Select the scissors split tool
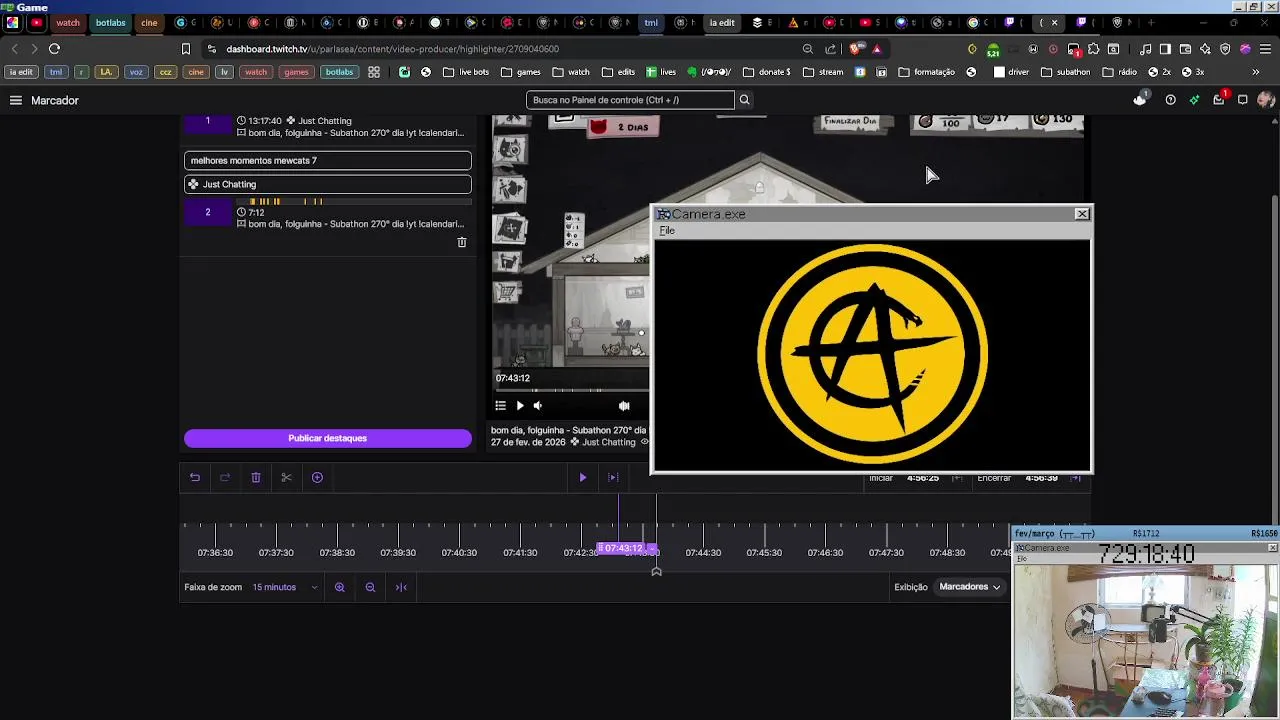 pos(286,478)
